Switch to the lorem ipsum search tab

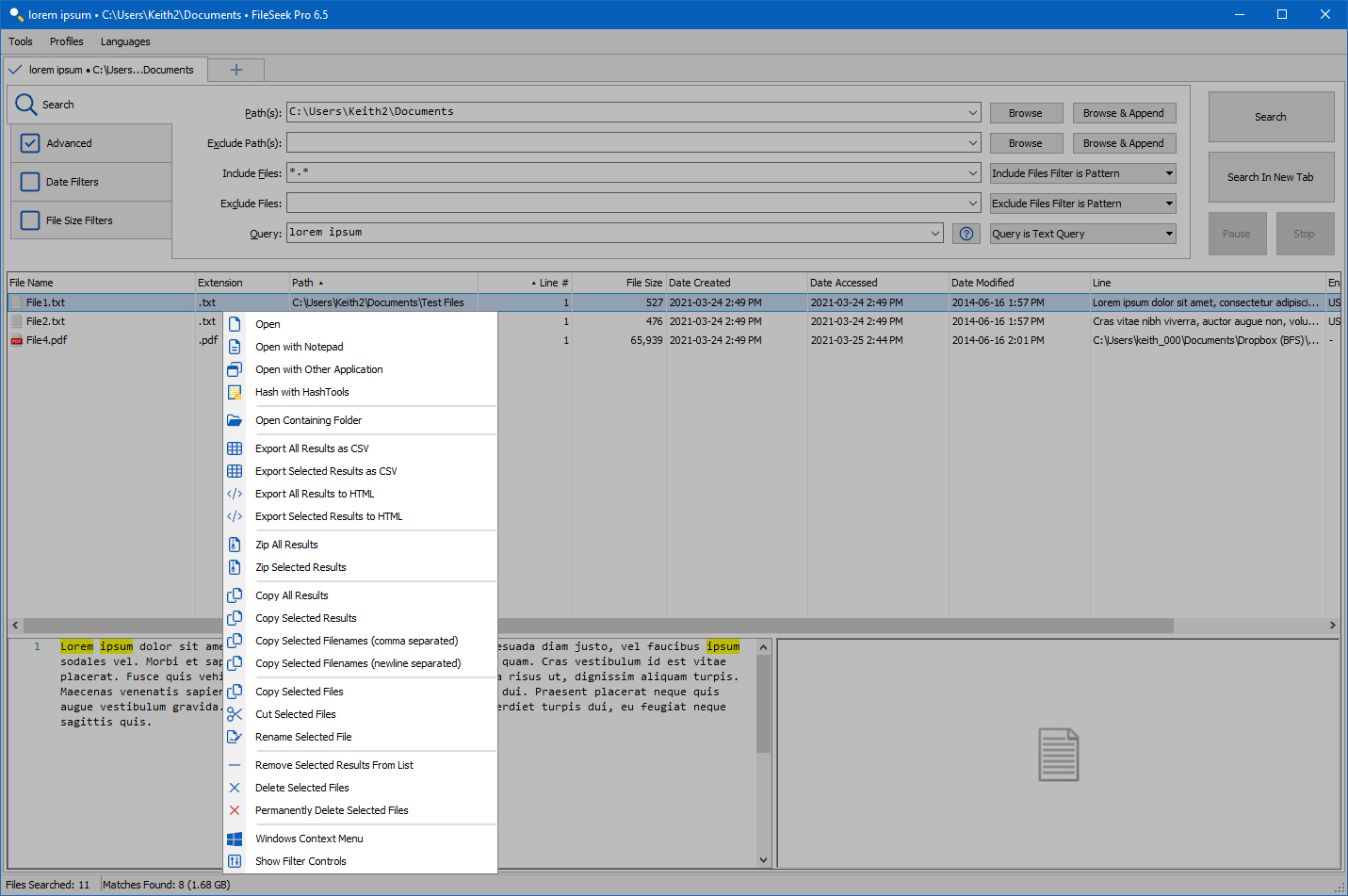(x=105, y=70)
